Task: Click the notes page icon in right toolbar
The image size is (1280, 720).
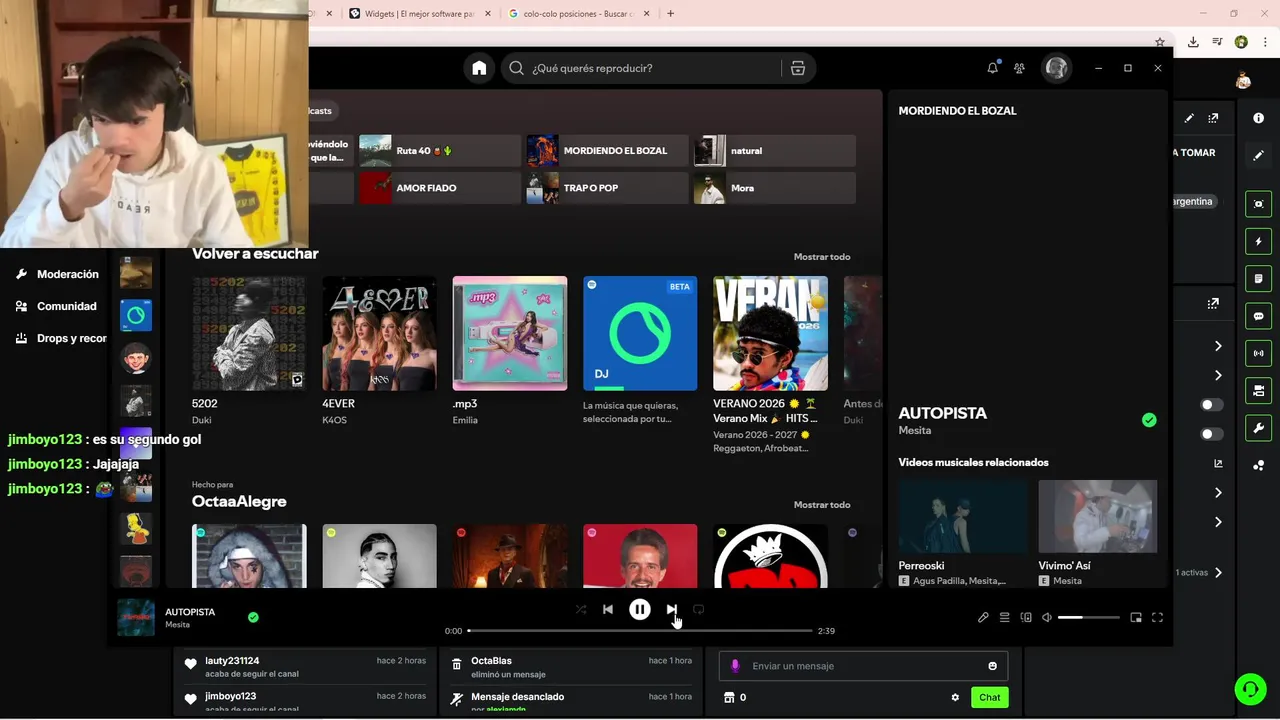Action: pos(1259,278)
